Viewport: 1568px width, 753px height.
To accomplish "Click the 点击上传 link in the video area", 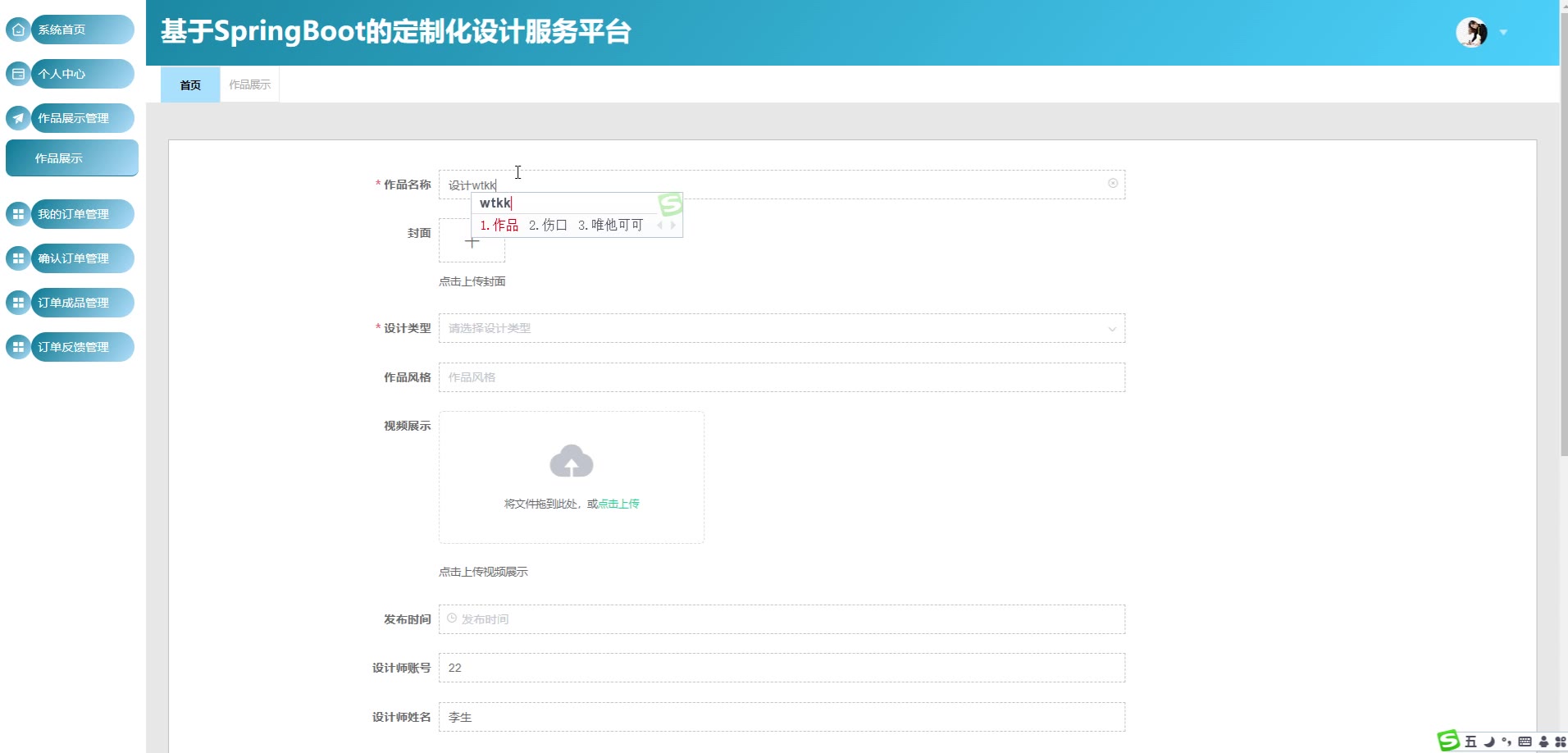I will tap(619, 504).
